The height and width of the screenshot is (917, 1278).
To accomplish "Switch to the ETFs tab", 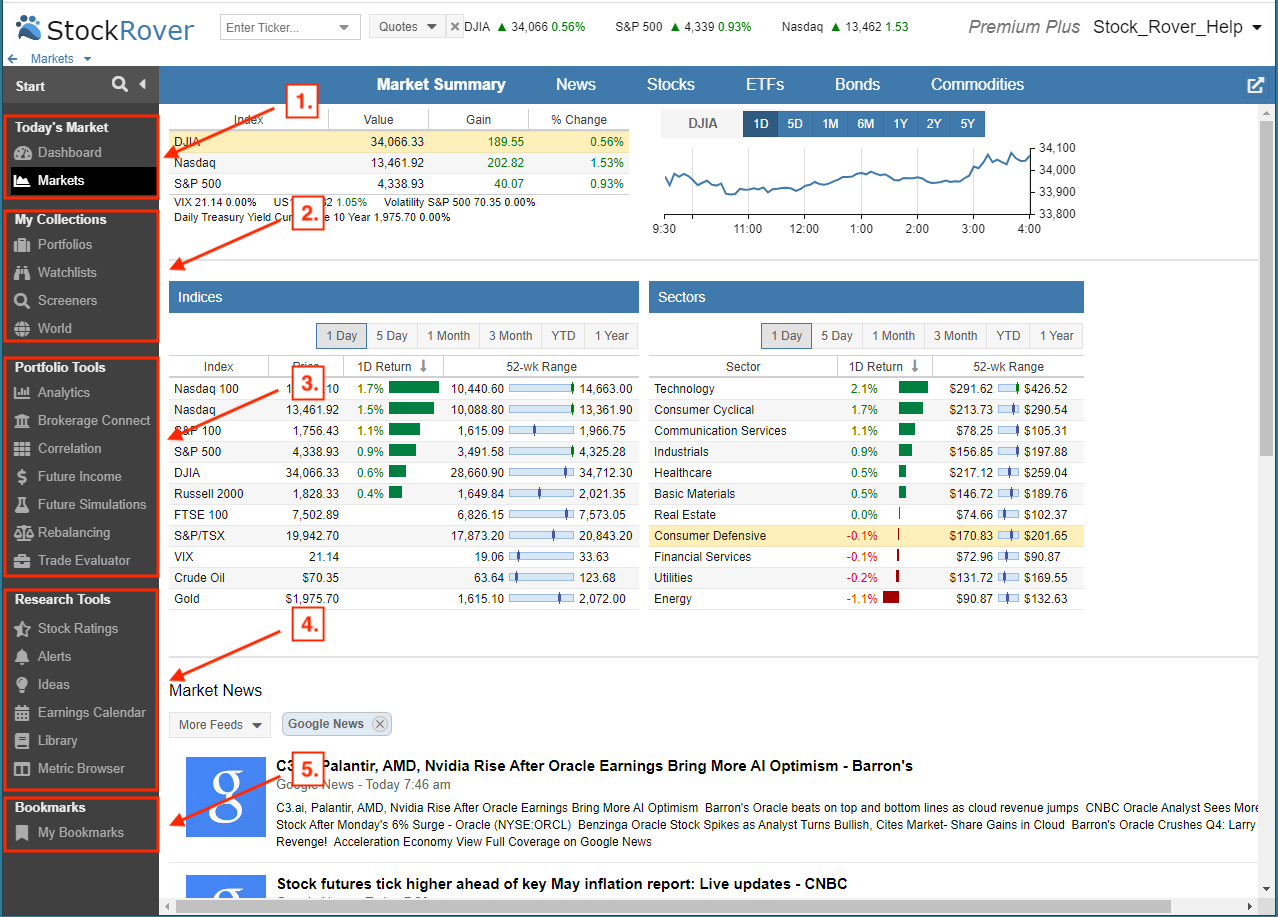I will click(x=765, y=85).
